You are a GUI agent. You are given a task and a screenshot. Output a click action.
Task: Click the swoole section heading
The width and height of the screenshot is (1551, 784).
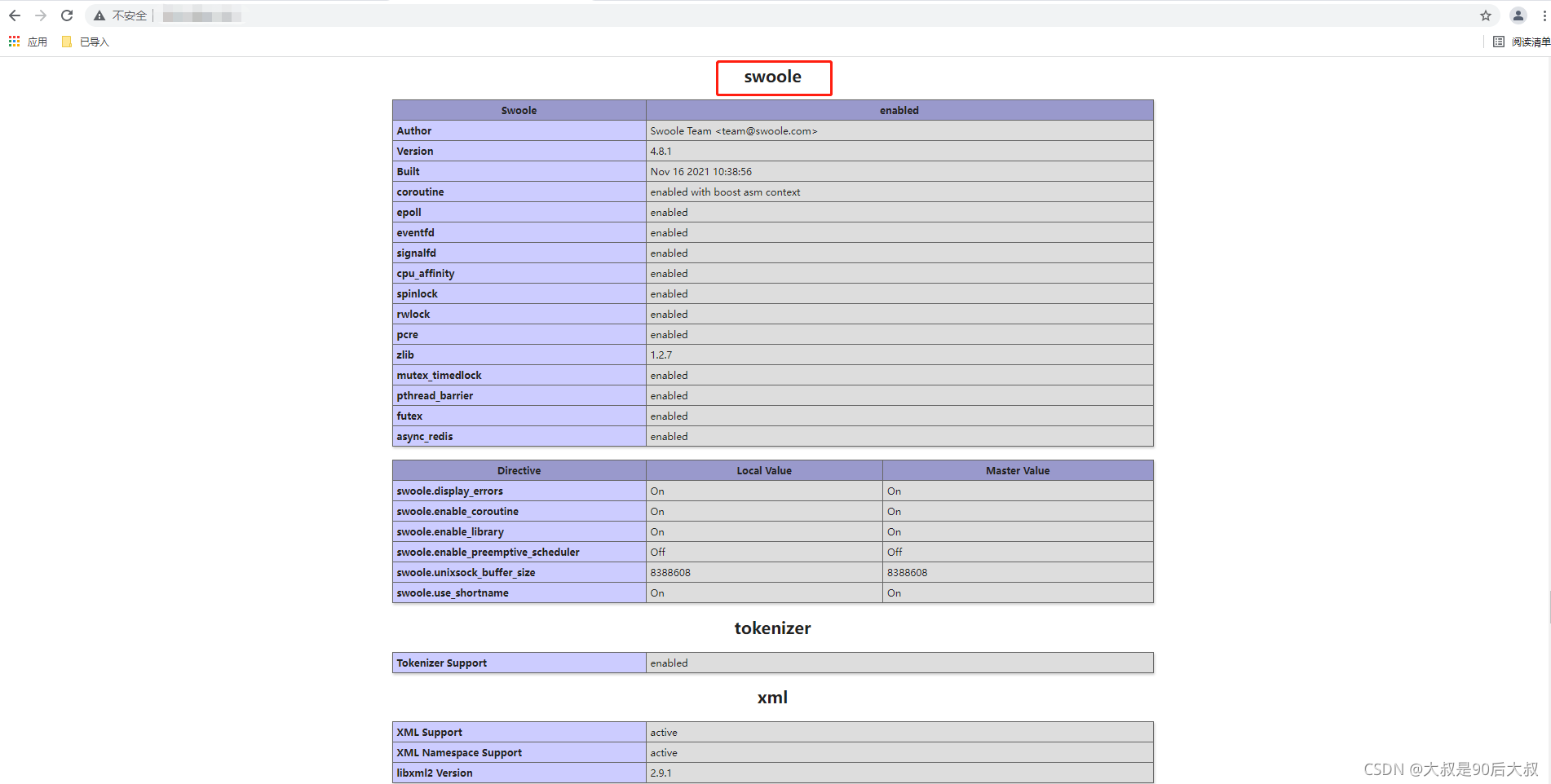(773, 77)
